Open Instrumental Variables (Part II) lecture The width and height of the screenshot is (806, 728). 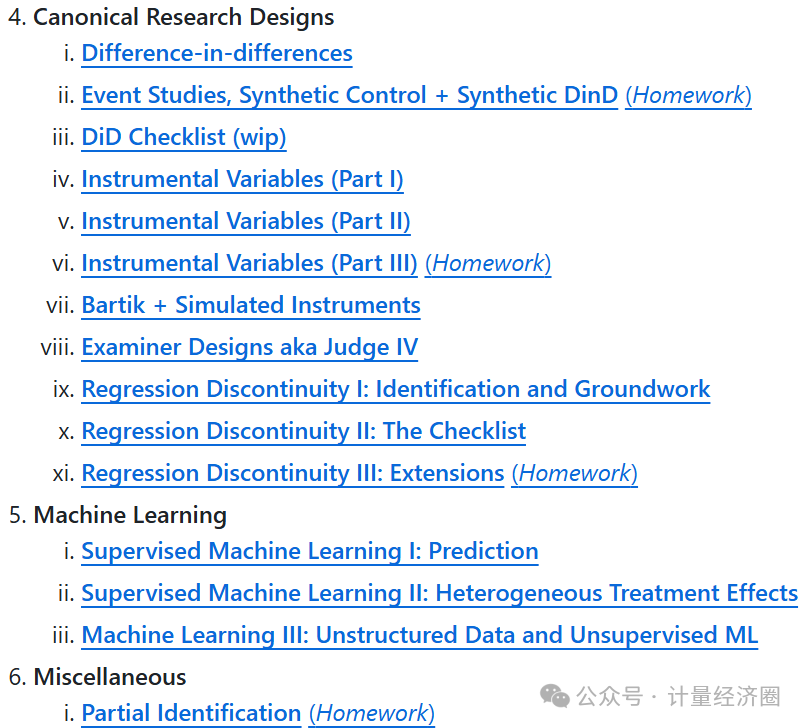[246, 222]
